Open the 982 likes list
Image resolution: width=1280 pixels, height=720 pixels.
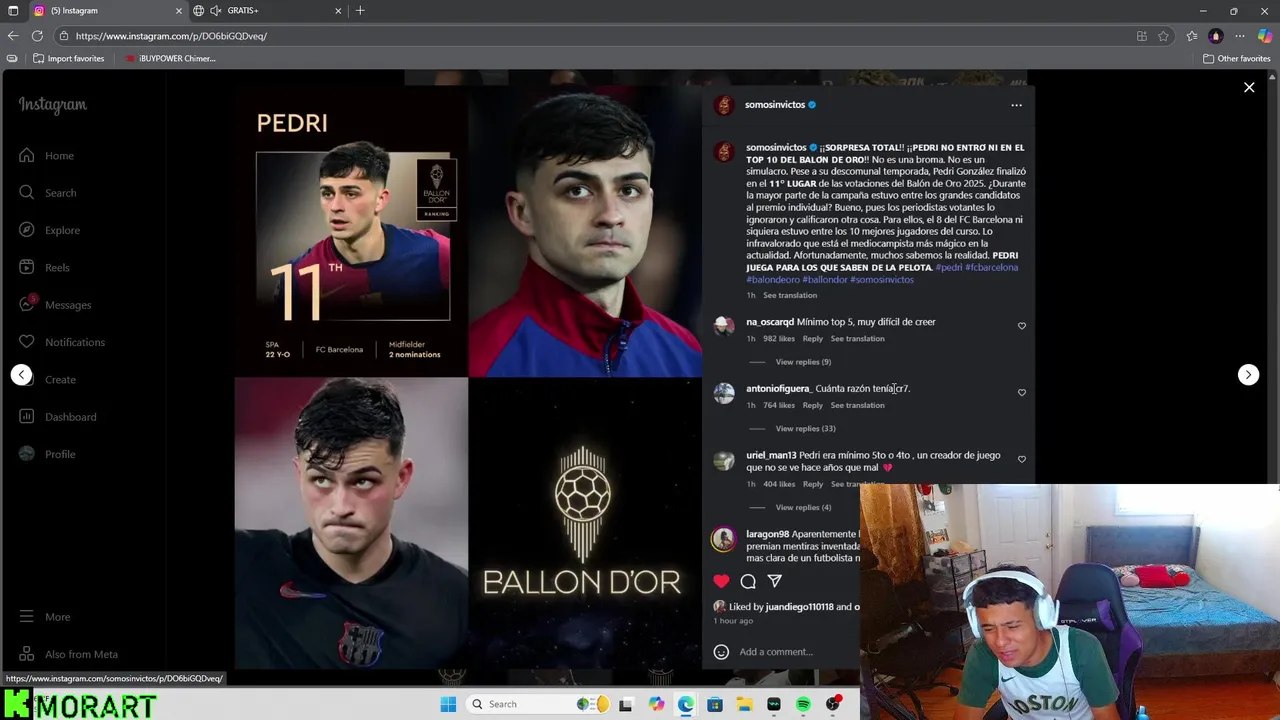[779, 339]
